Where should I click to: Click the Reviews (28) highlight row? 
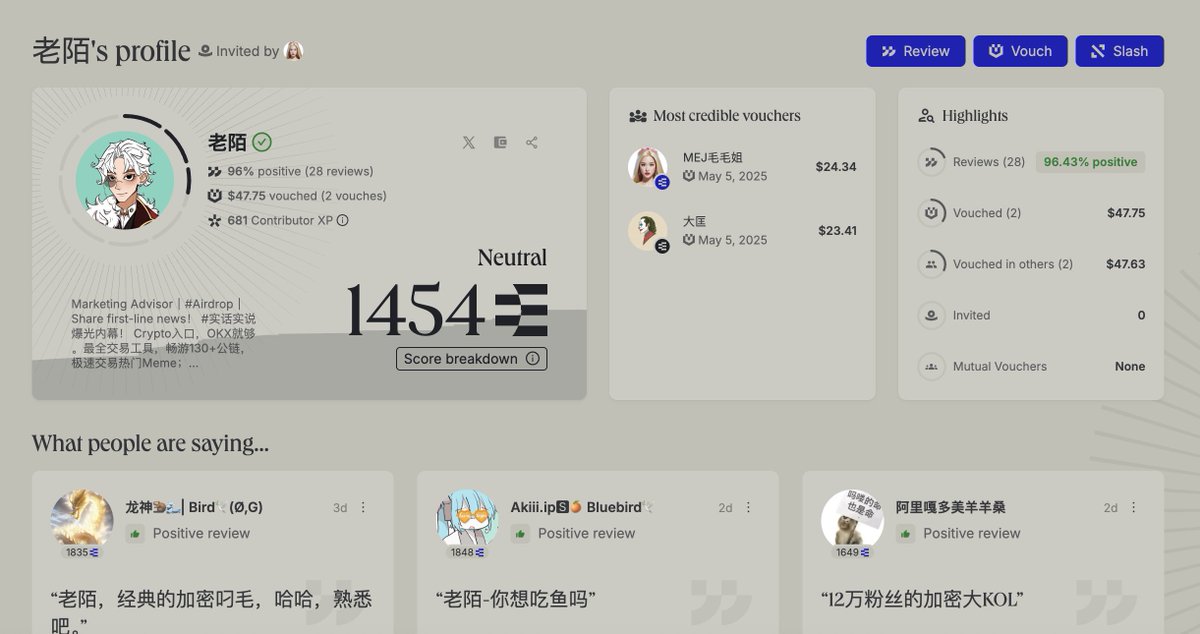1031,161
